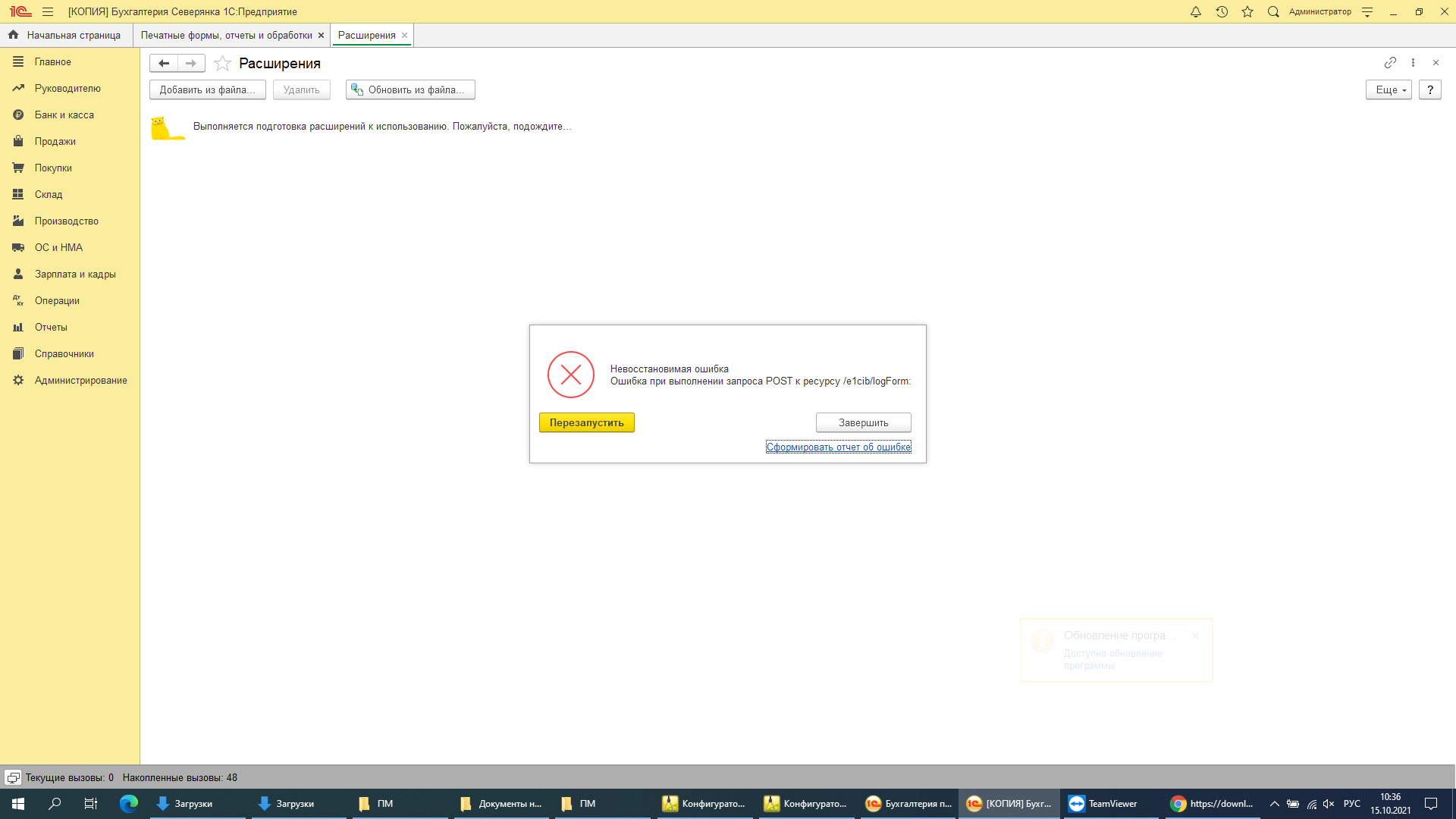Open the 1C main menu hamburger icon
The image size is (1456, 819).
click(48, 11)
